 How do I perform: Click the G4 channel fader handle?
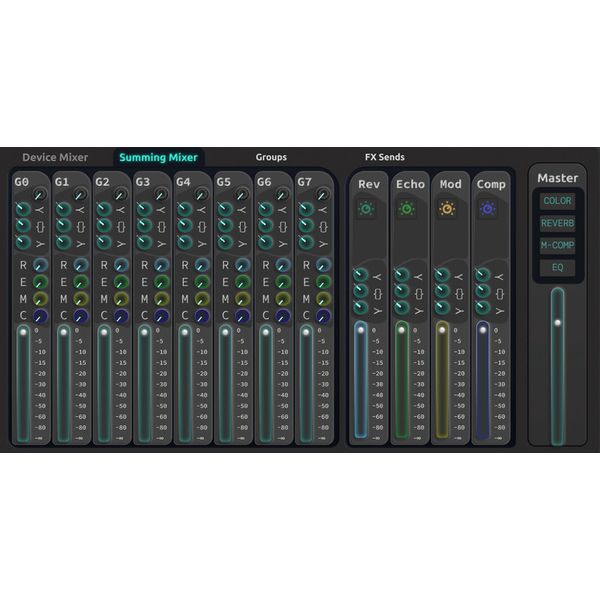[184, 330]
